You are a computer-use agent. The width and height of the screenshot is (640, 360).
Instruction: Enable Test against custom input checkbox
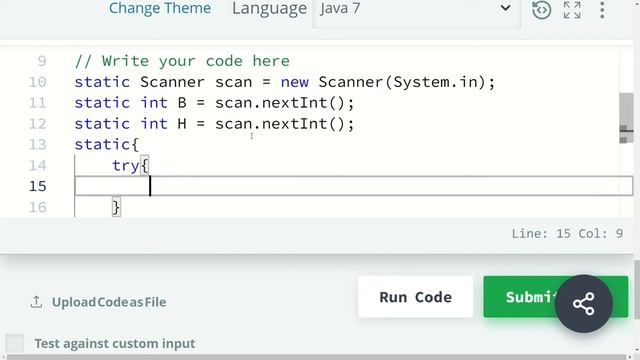point(15,343)
